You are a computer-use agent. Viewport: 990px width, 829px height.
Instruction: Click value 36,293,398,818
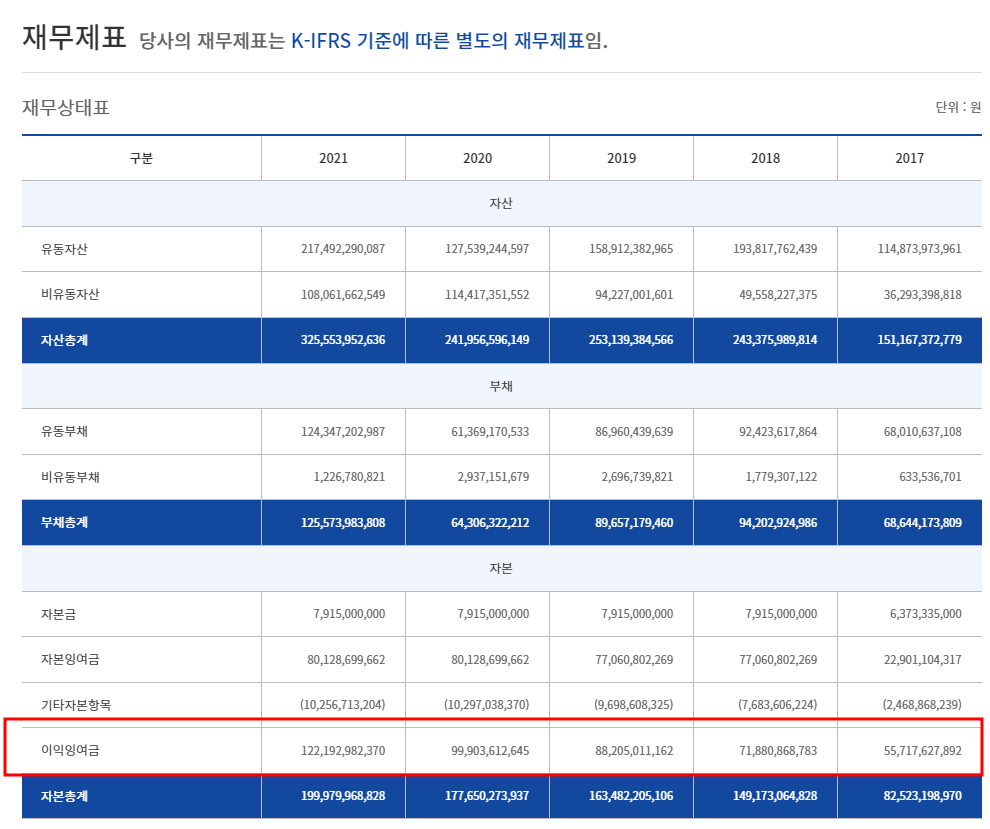pos(922,294)
